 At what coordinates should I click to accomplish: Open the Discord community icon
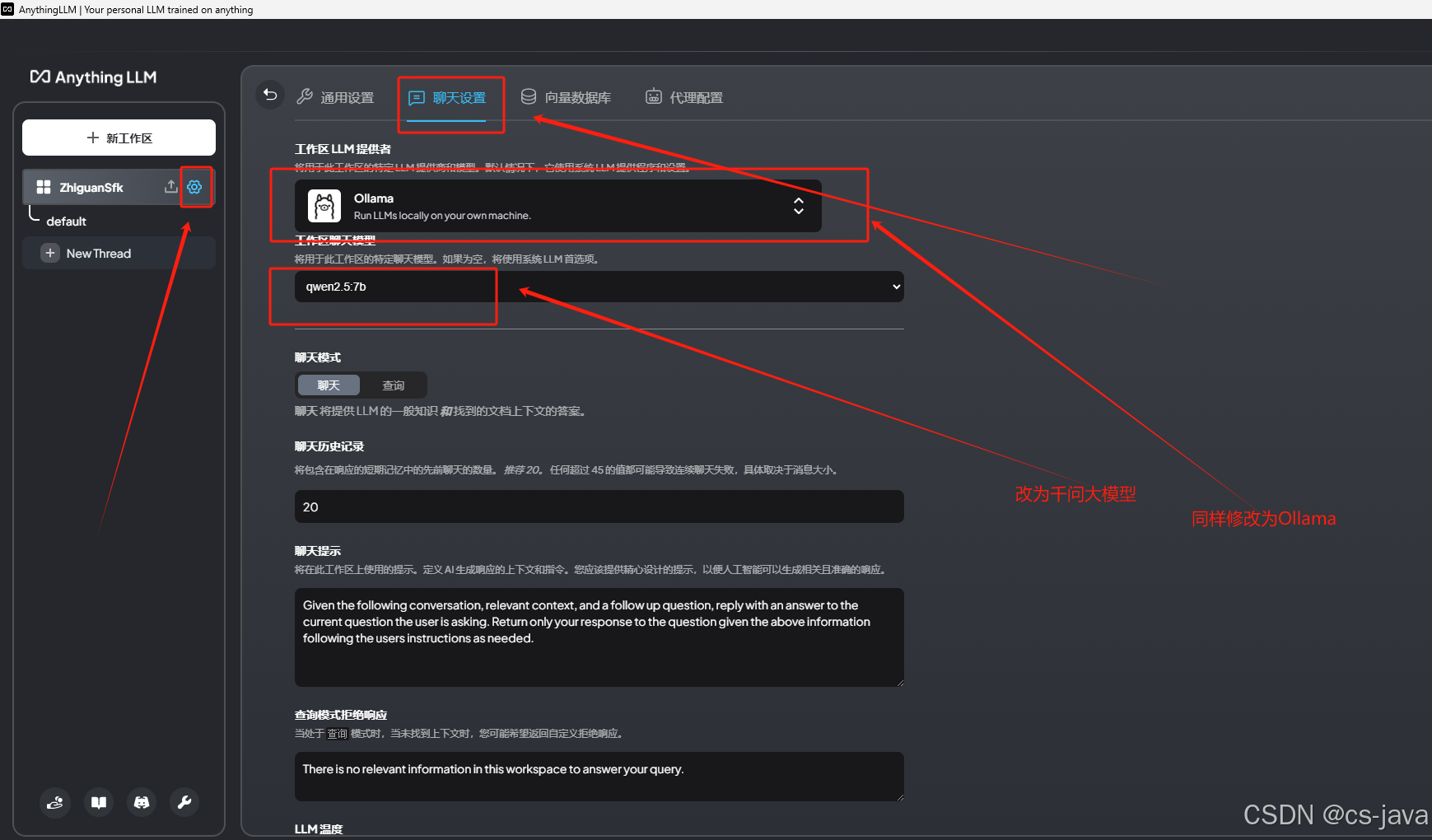[x=142, y=802]
